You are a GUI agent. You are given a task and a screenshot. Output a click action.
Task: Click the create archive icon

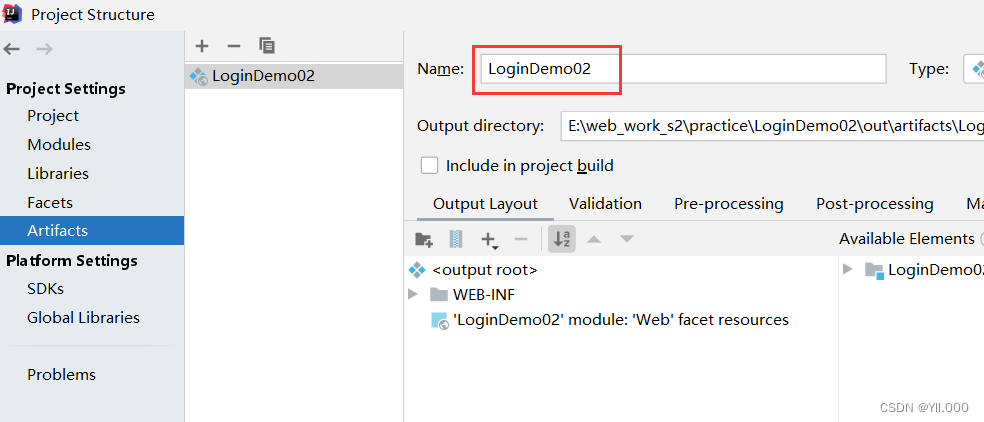click(x=456, y=239)
